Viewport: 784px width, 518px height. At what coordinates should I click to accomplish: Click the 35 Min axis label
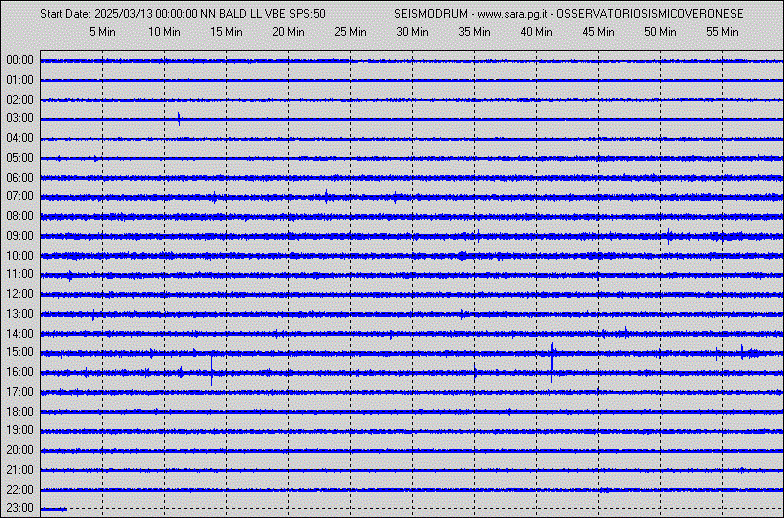click(474, 32)
